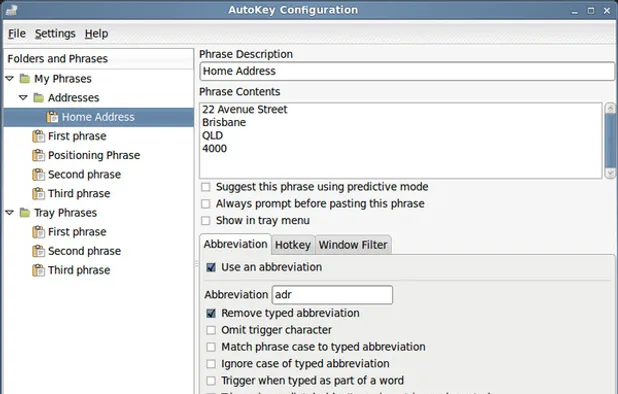Maximize the AutoKey Configuration window

(591, 11)
